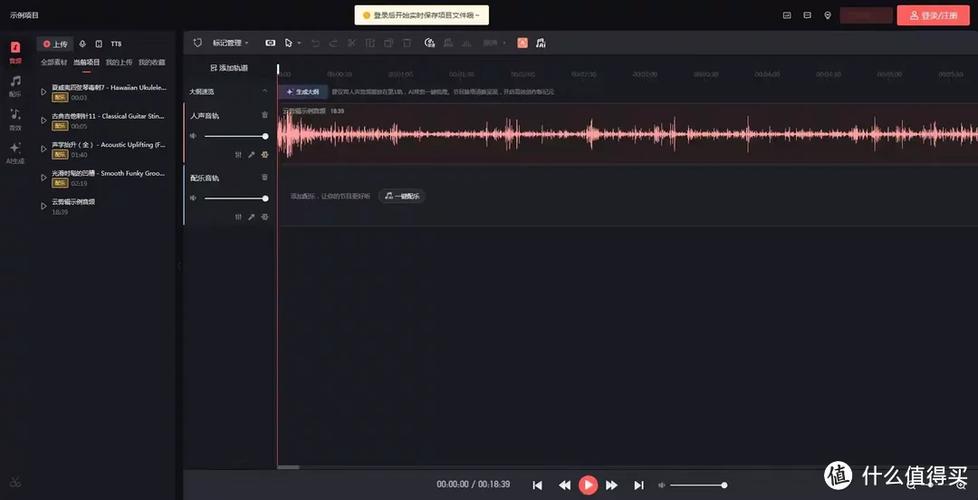Switch to the 当前项目 tab
Image resolution: width=978 pixels, height=500 pixels.
point(86,62)
